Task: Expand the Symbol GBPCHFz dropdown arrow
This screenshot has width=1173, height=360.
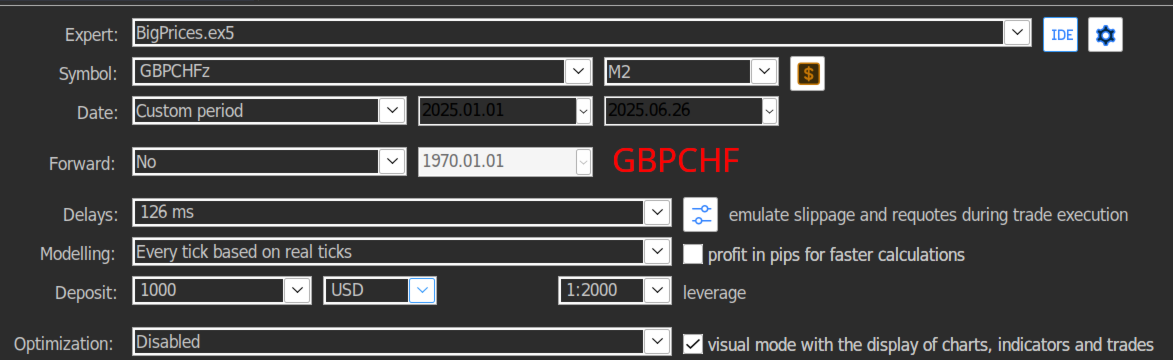Action: pyautogui.click(x=578, y=72)
